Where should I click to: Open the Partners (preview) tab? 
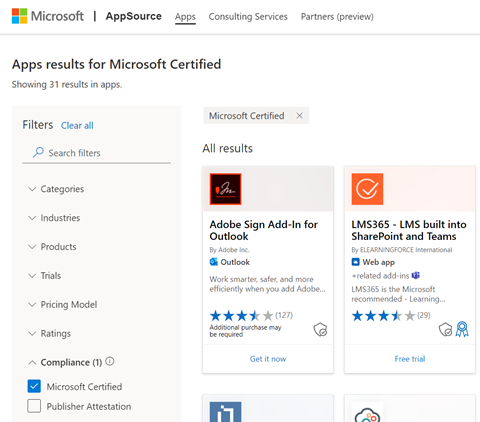(x=337, y=17)
